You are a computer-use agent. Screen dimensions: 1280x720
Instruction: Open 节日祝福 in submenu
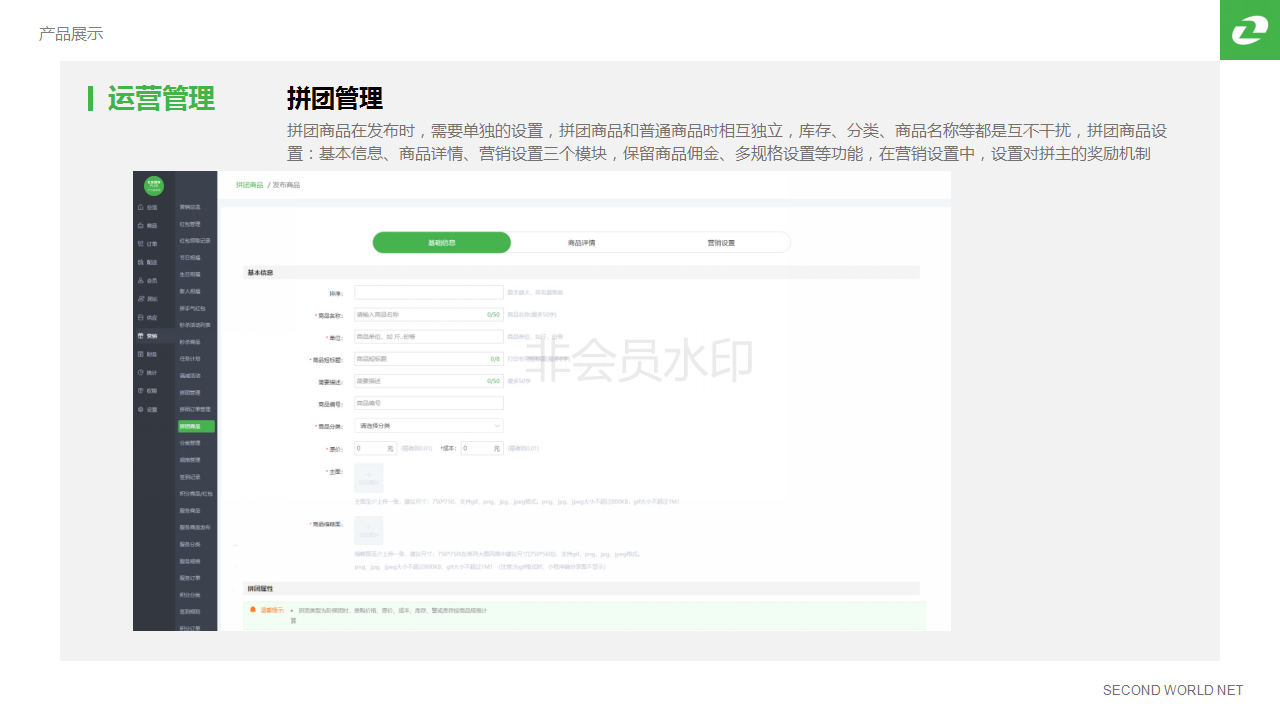point(190,258)
